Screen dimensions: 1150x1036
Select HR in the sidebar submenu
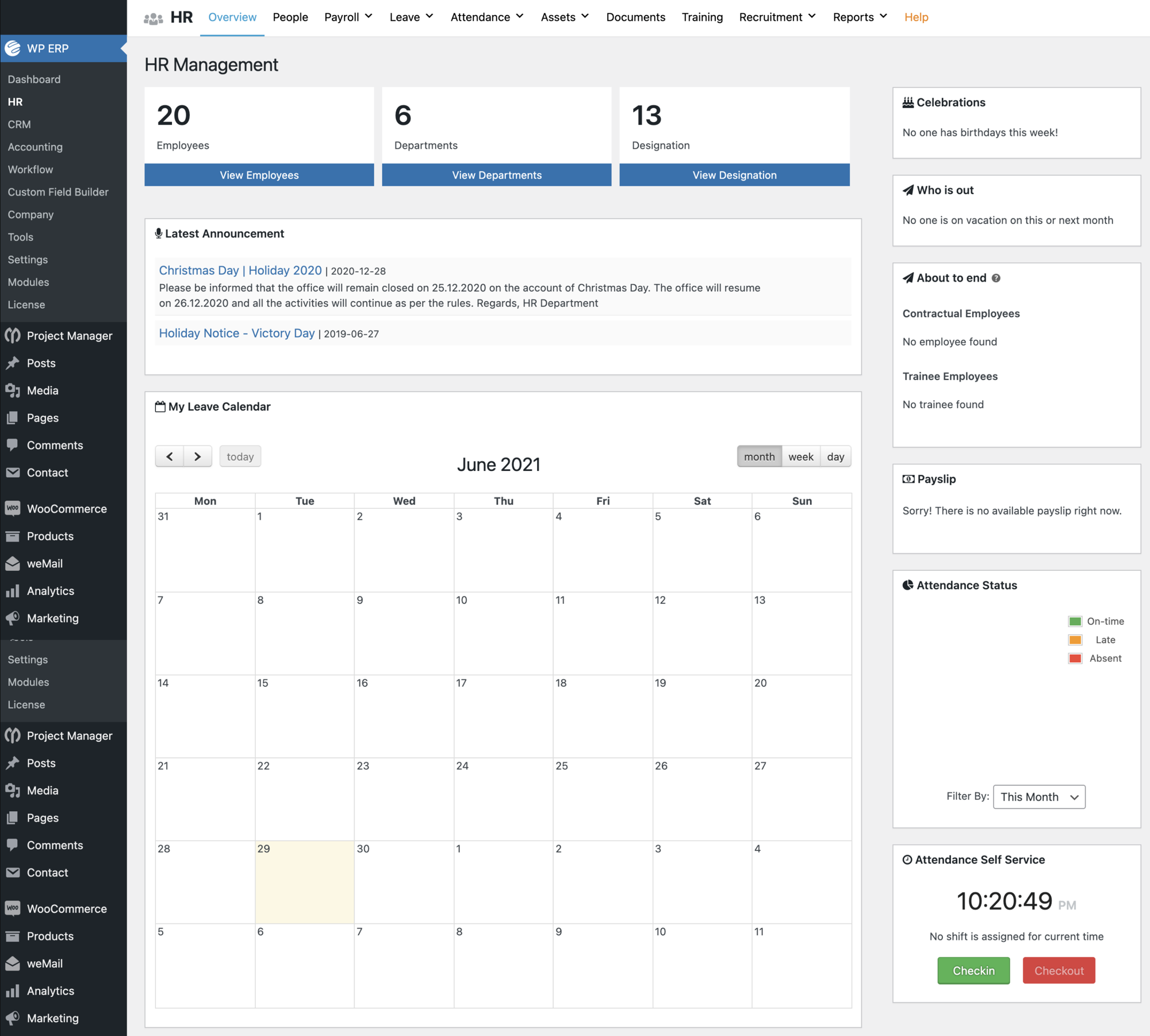coord(15,102)
